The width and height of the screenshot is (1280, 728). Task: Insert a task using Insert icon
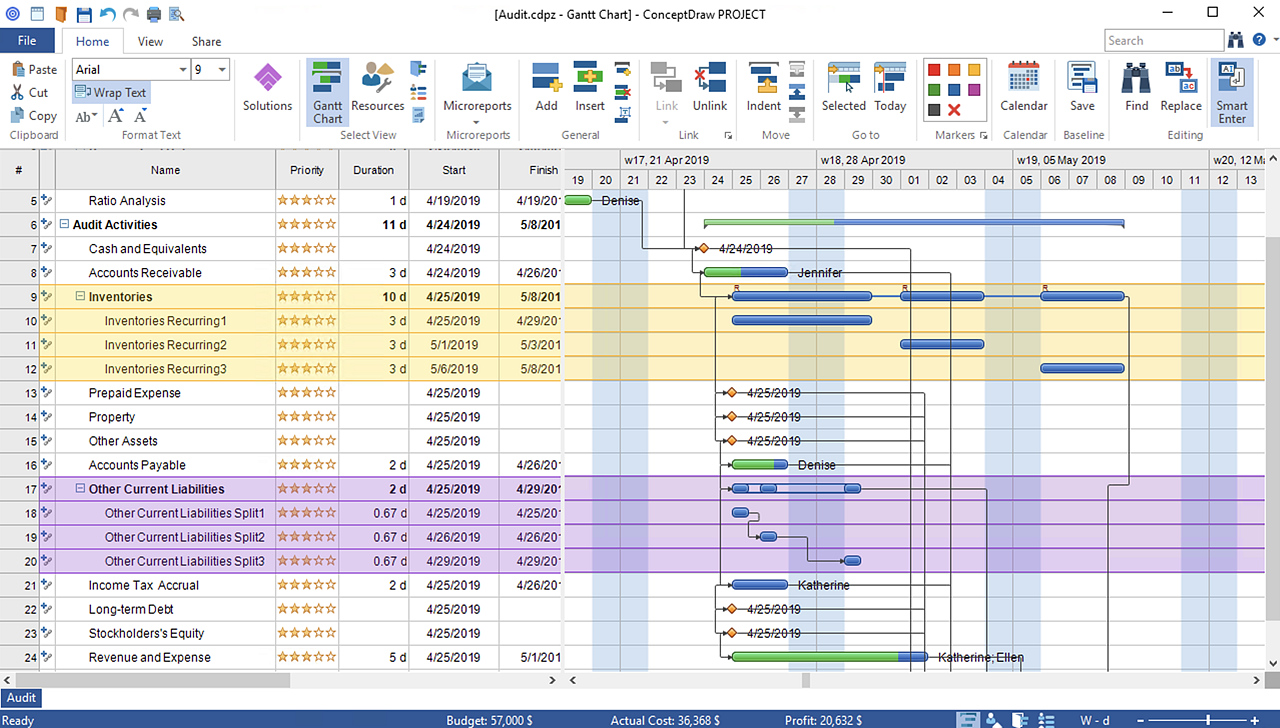pos(589,88)
